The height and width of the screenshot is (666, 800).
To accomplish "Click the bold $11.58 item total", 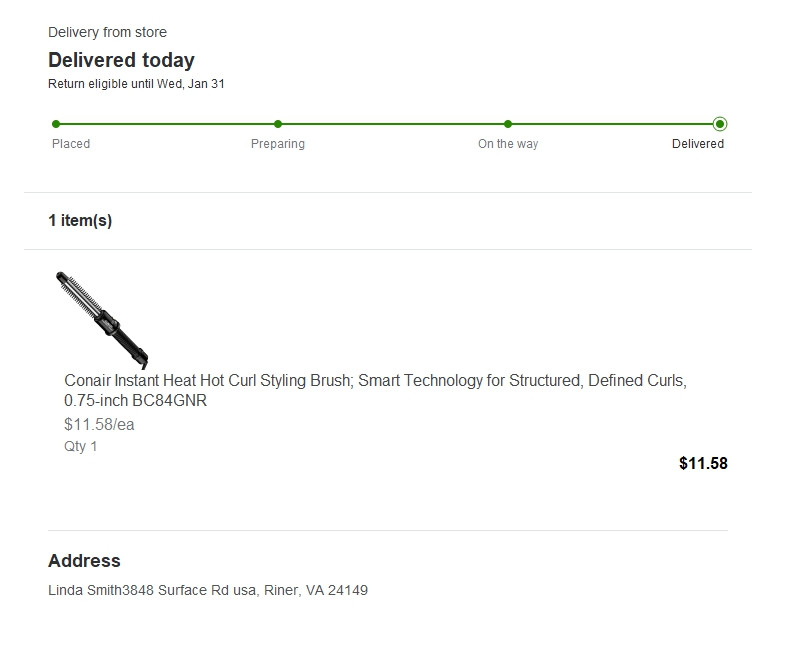I will pos(703,463).
